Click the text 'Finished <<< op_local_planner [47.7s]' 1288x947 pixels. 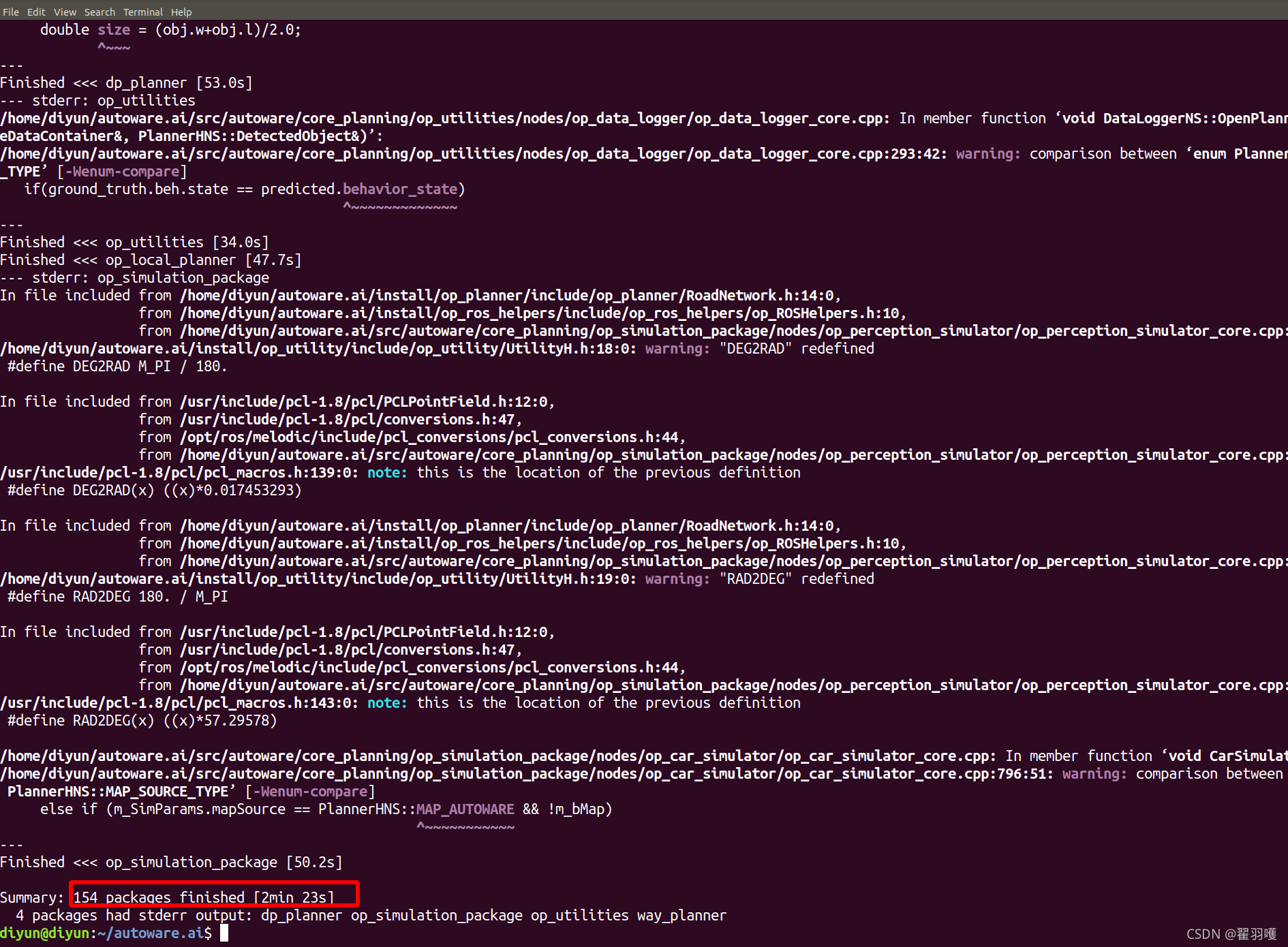coord(151,260)
